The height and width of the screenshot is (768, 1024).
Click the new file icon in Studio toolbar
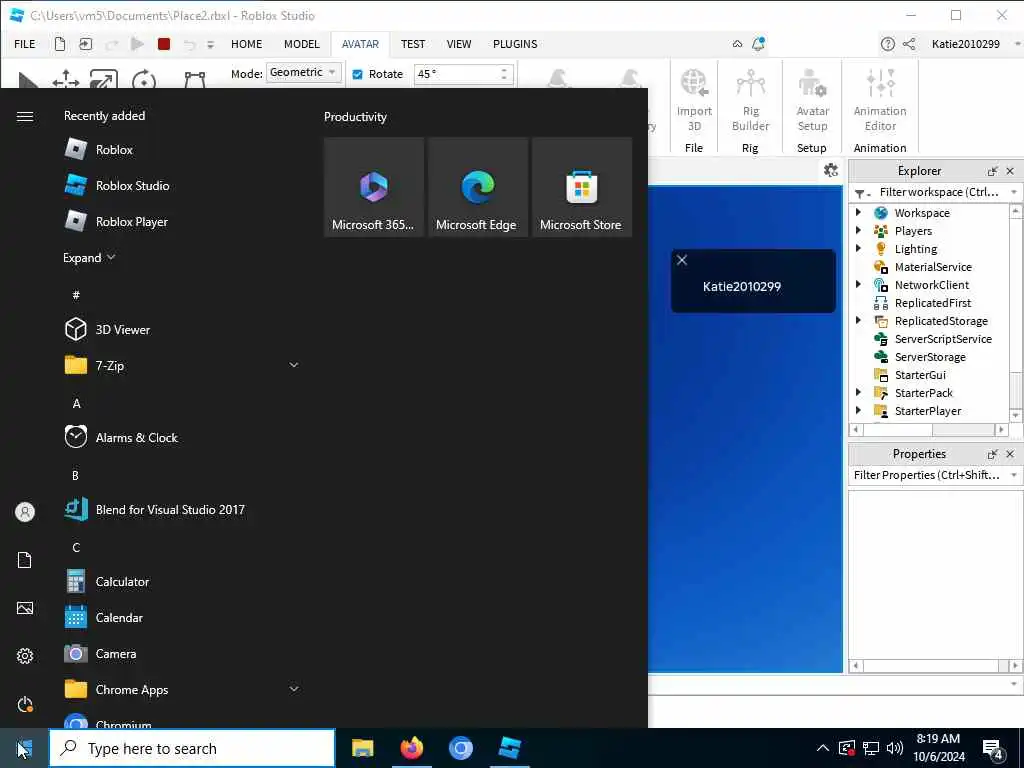point(60,44)
